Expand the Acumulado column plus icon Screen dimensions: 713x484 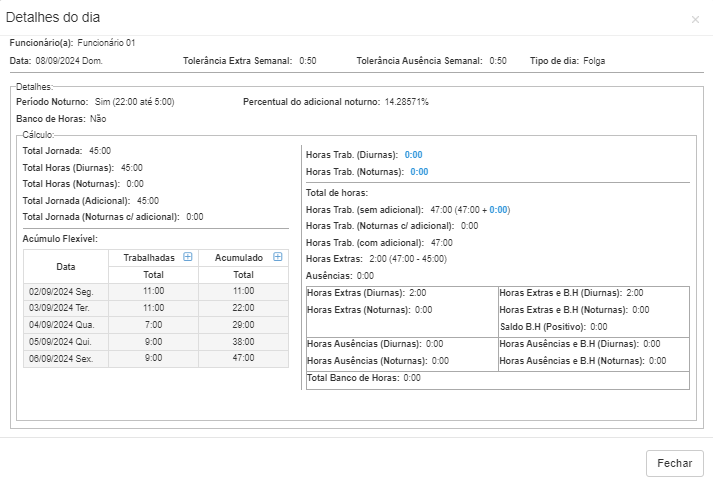click(x=278, y=257)
